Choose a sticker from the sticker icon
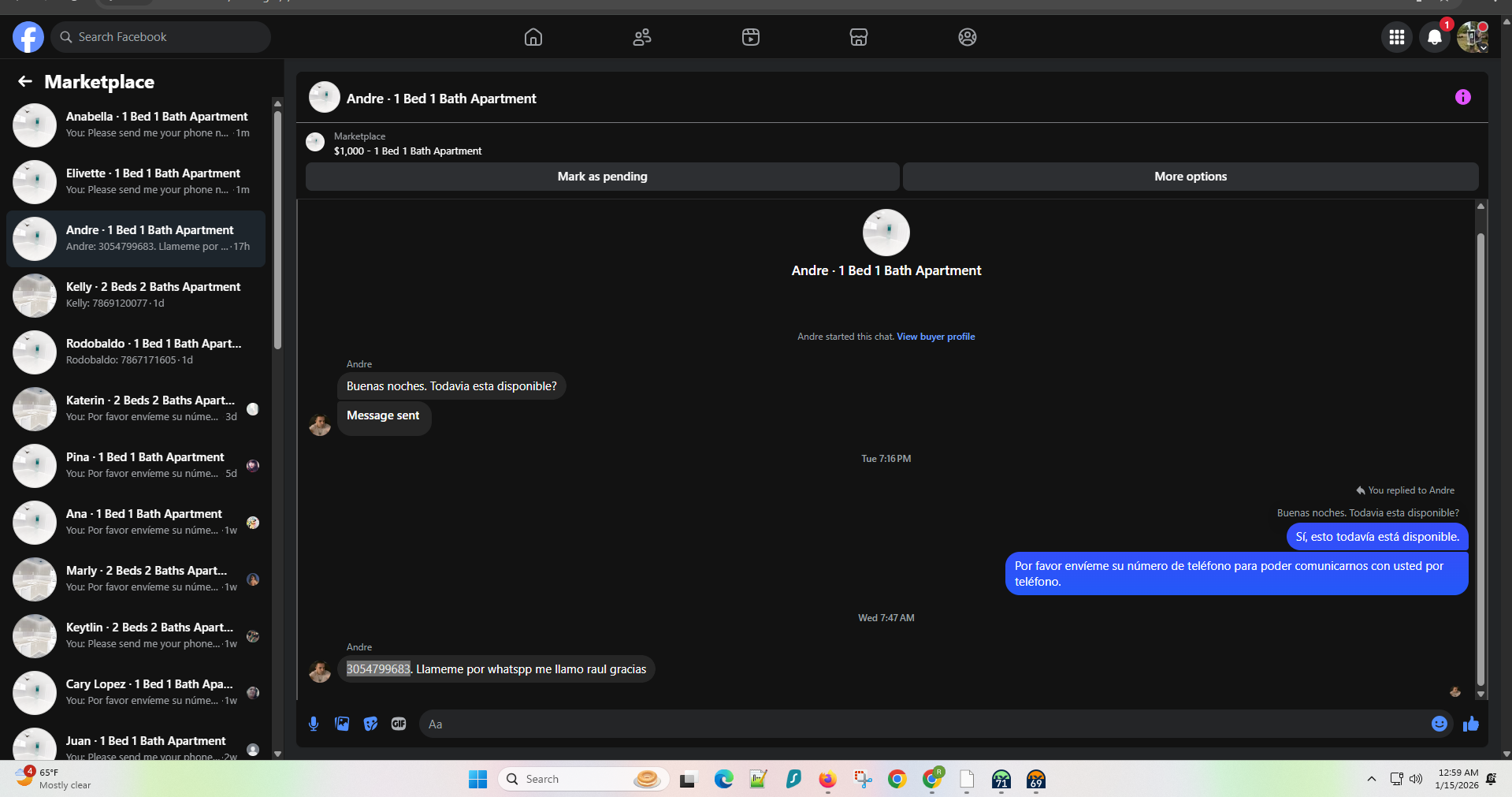The image size is (1512, 797). coord(370,724)
